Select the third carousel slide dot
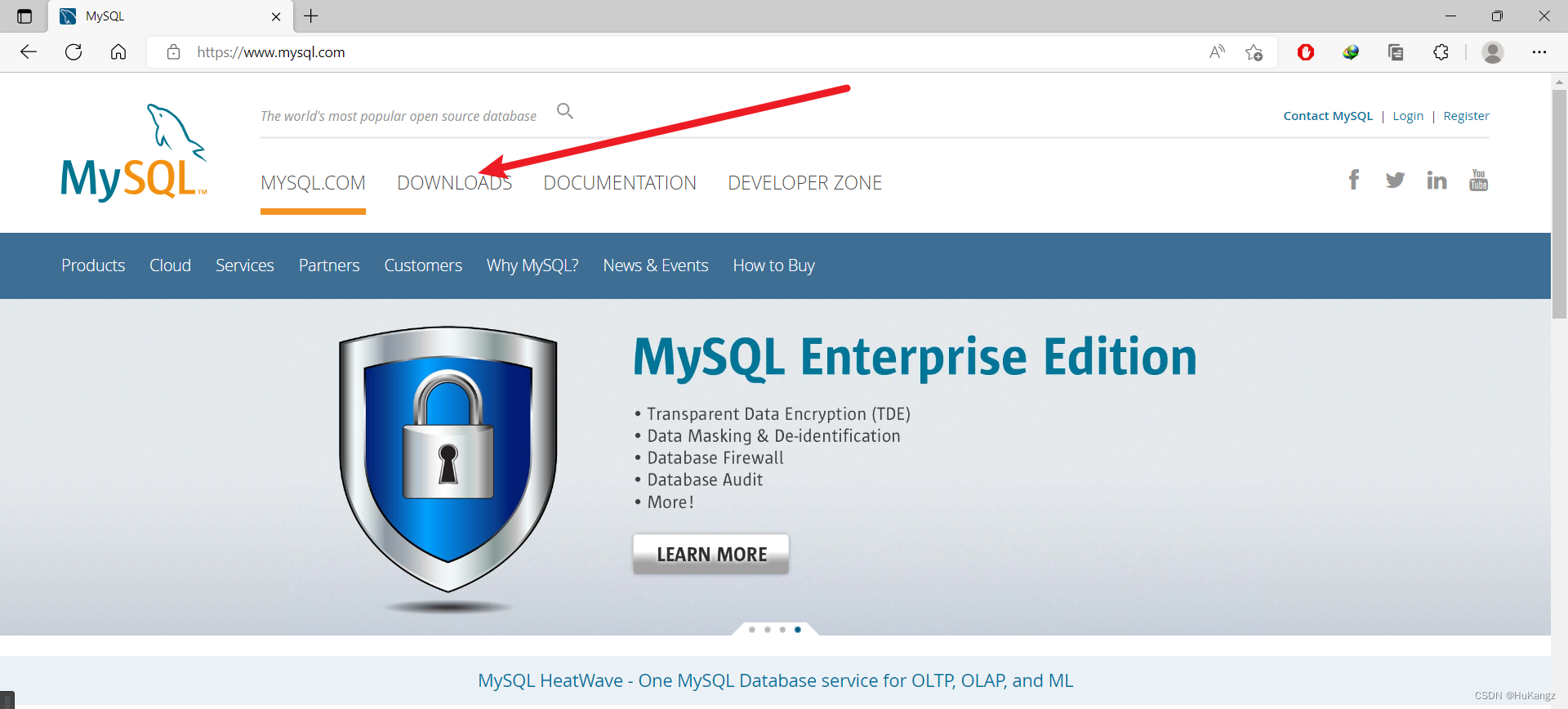The height and width of the screenshot is (709, 1568). pyautogui.click(x=782, y=630)
